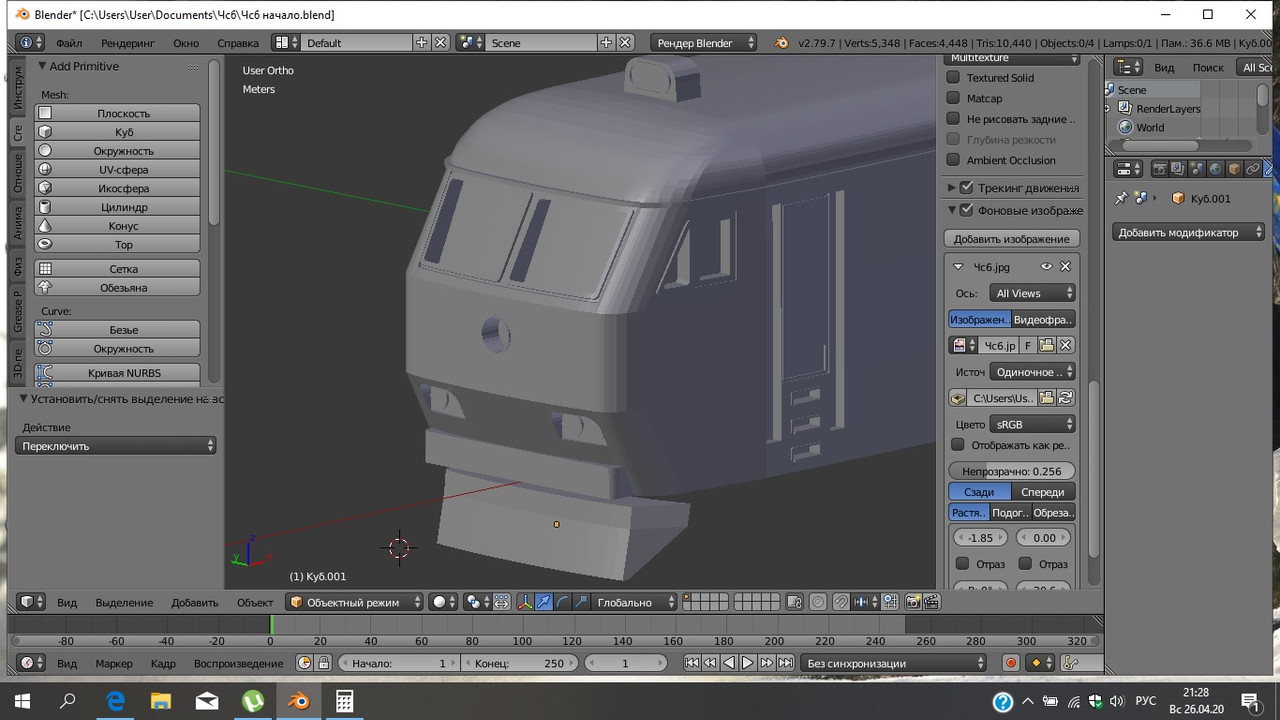The image size is (1280, 720).
Task: Expand the Трекинг движения panel
Action: tap(951, 187)
